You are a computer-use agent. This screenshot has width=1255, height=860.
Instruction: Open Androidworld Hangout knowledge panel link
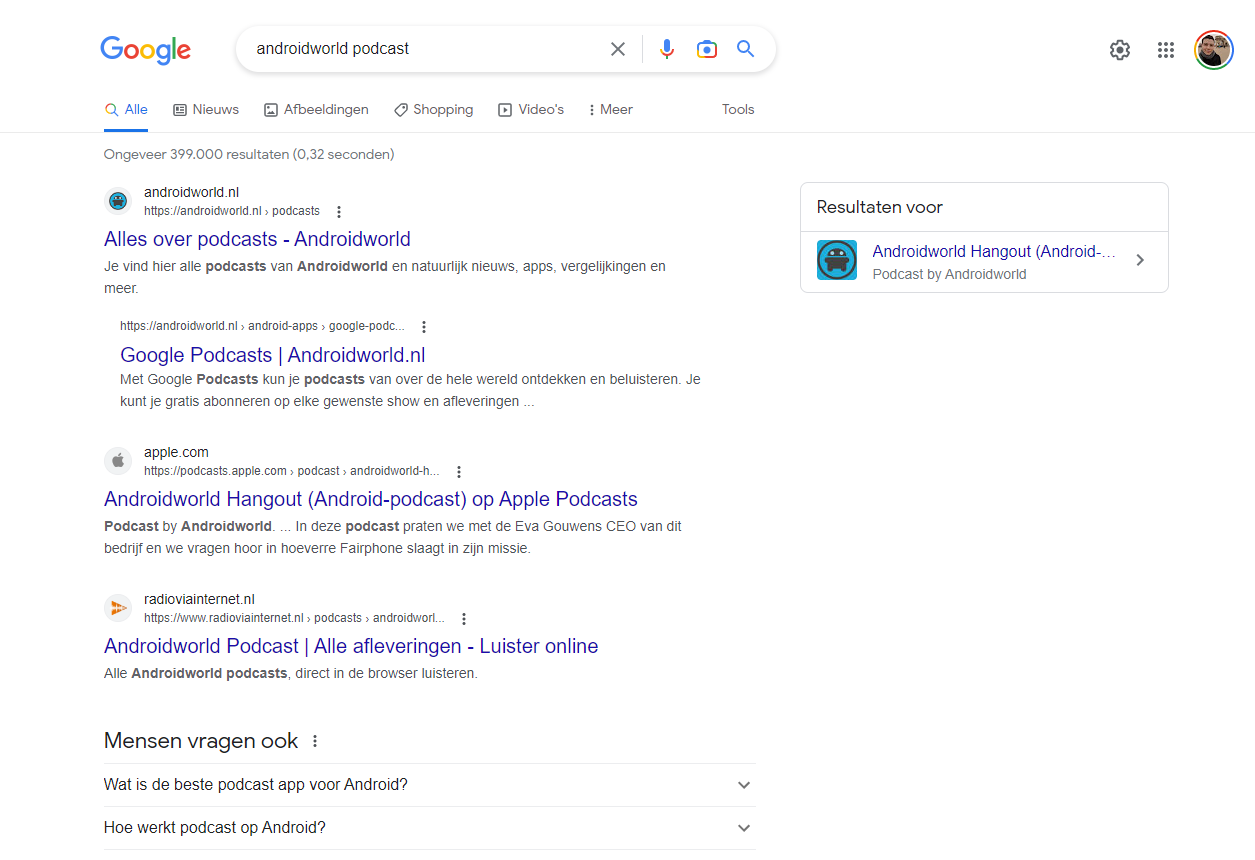[994, 252]
